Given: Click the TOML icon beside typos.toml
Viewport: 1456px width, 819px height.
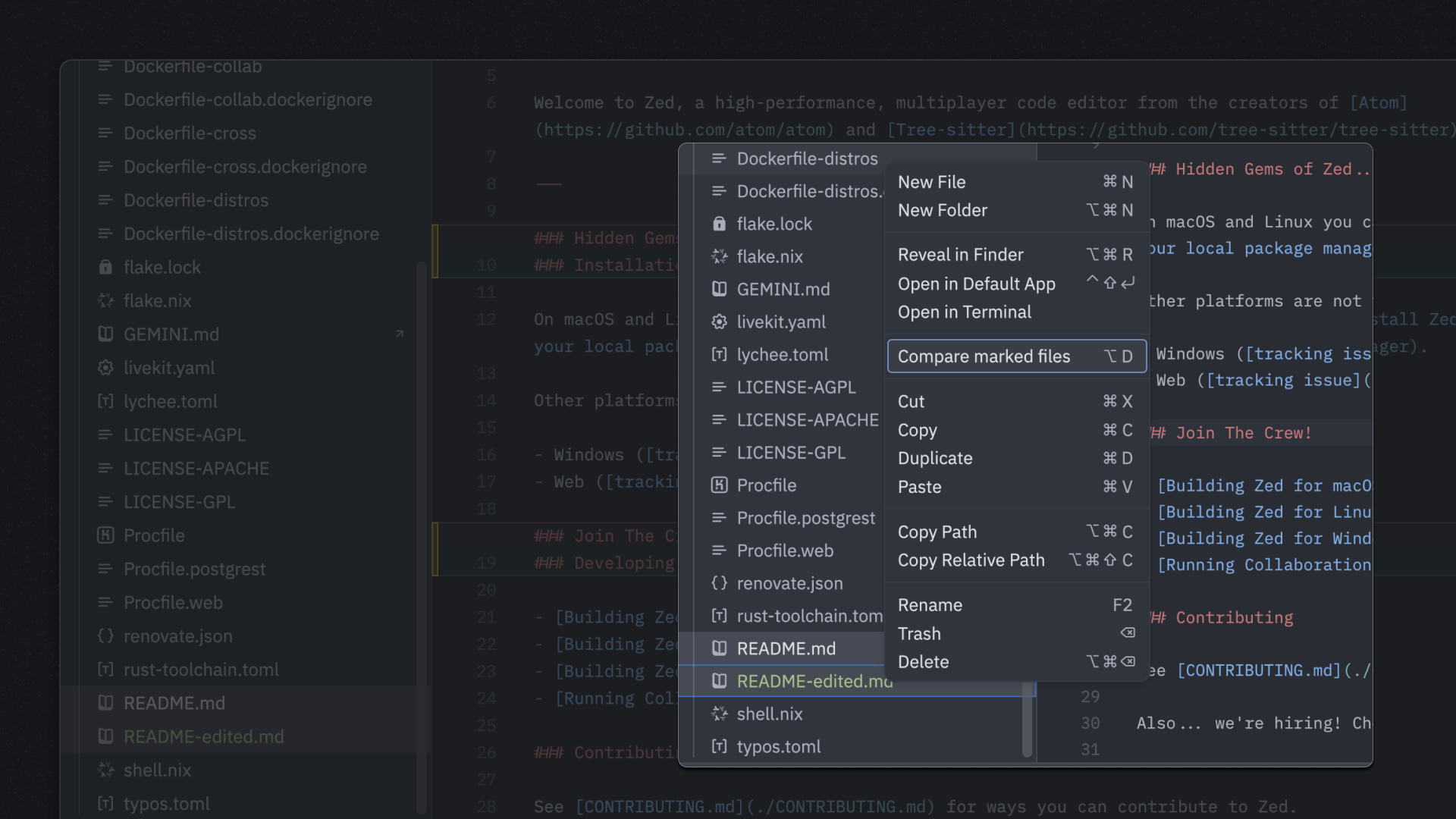Looking at the screenshot, I should [x=106, y=804].
